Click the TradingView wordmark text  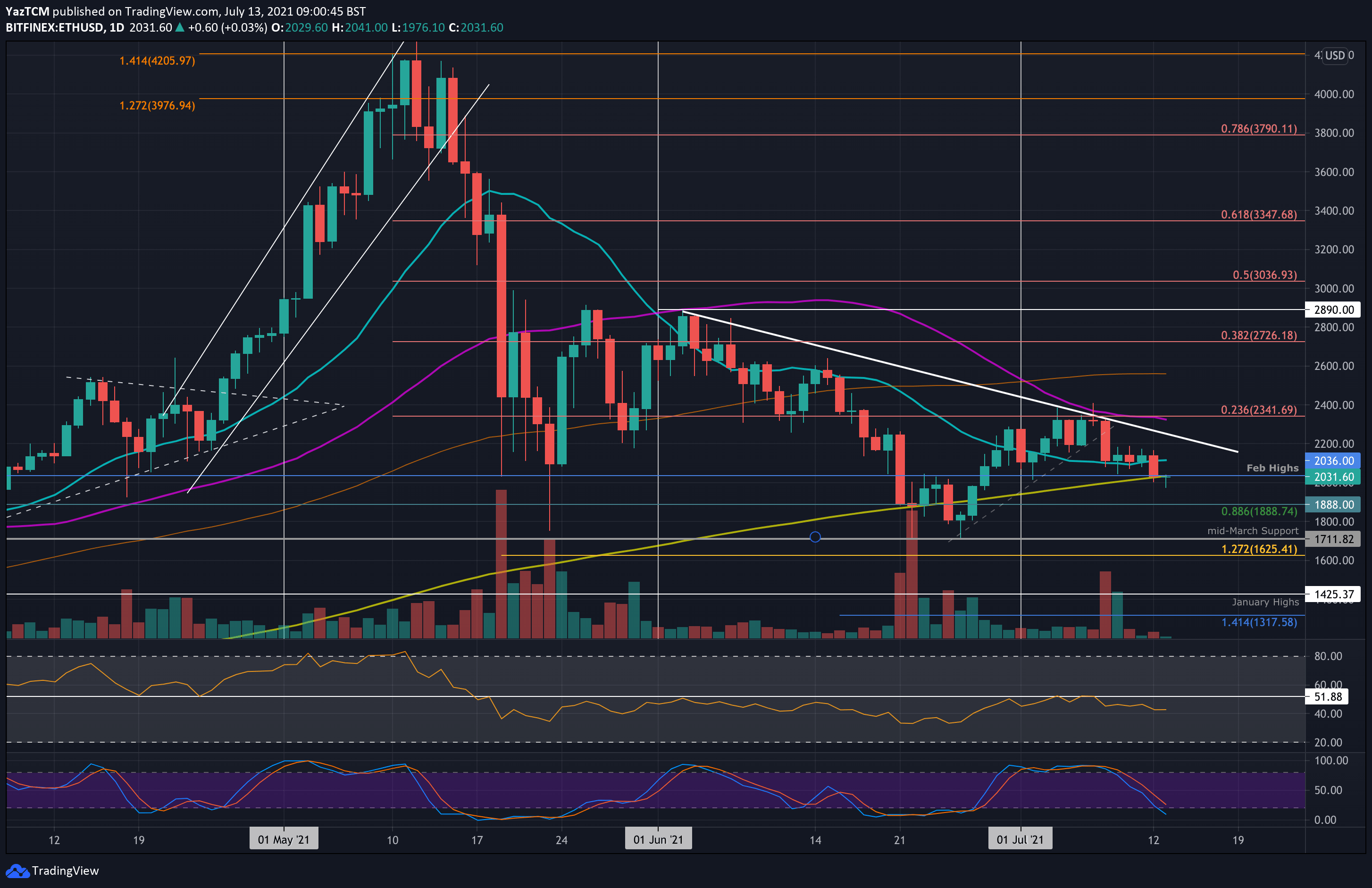[65, 871]
